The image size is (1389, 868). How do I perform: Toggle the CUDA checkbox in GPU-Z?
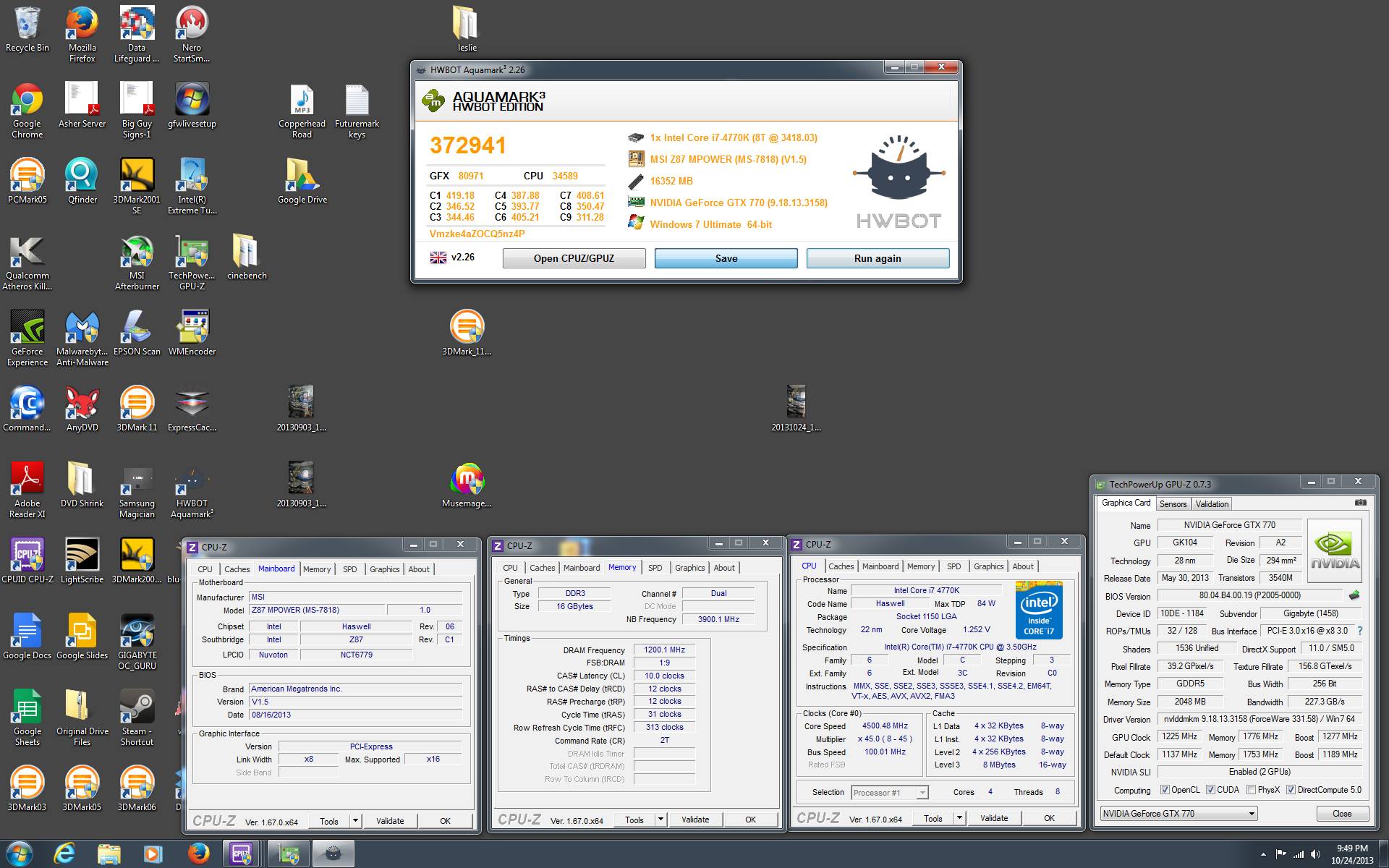(1210, 790)
